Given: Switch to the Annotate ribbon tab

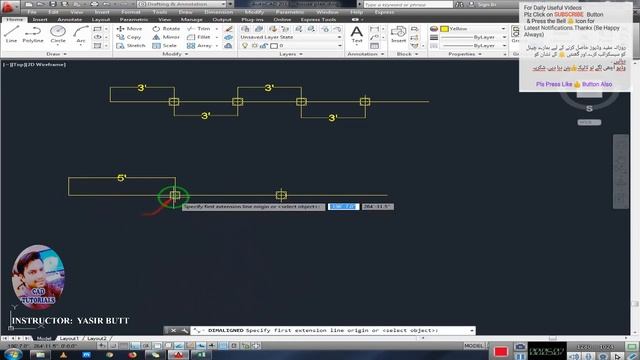Looking at the screenshot, I should point(69,20).
